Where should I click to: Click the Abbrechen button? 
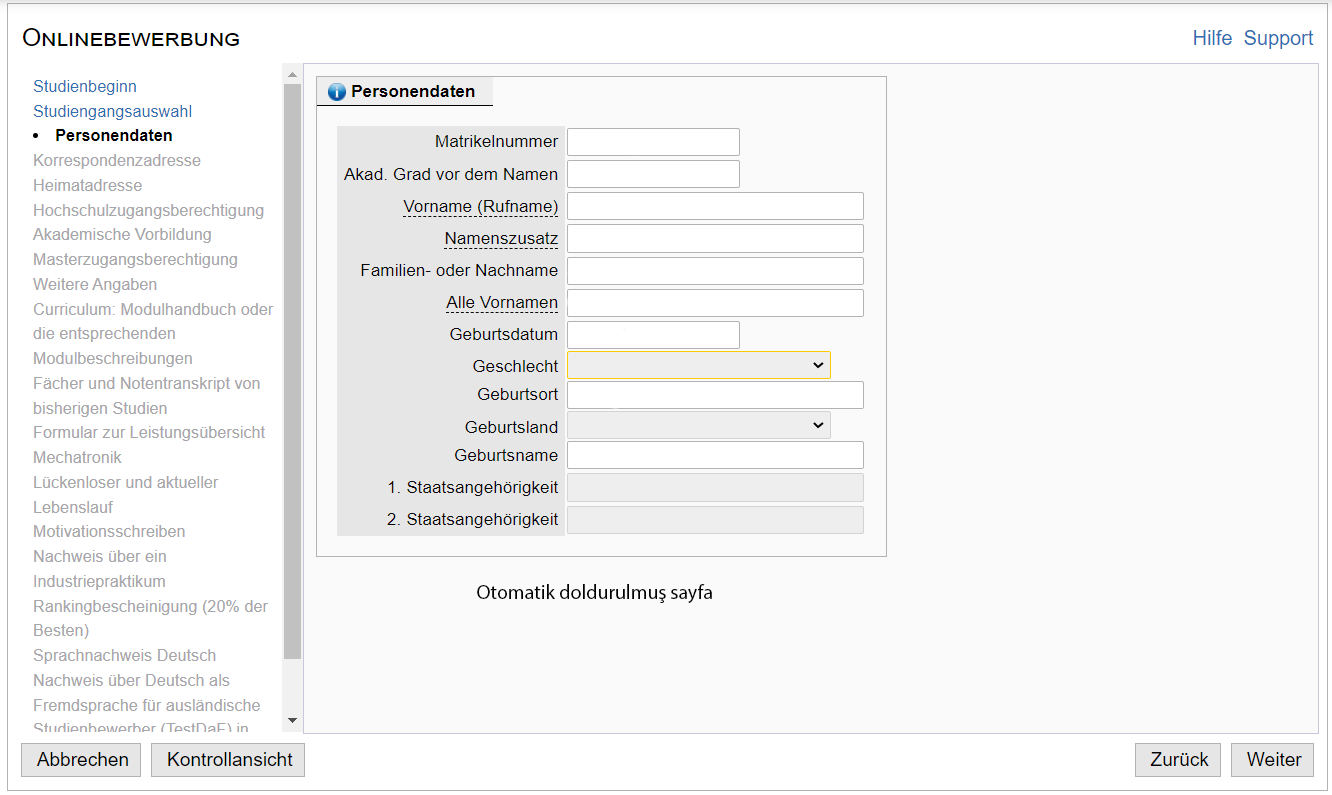[x=81, y=760]
